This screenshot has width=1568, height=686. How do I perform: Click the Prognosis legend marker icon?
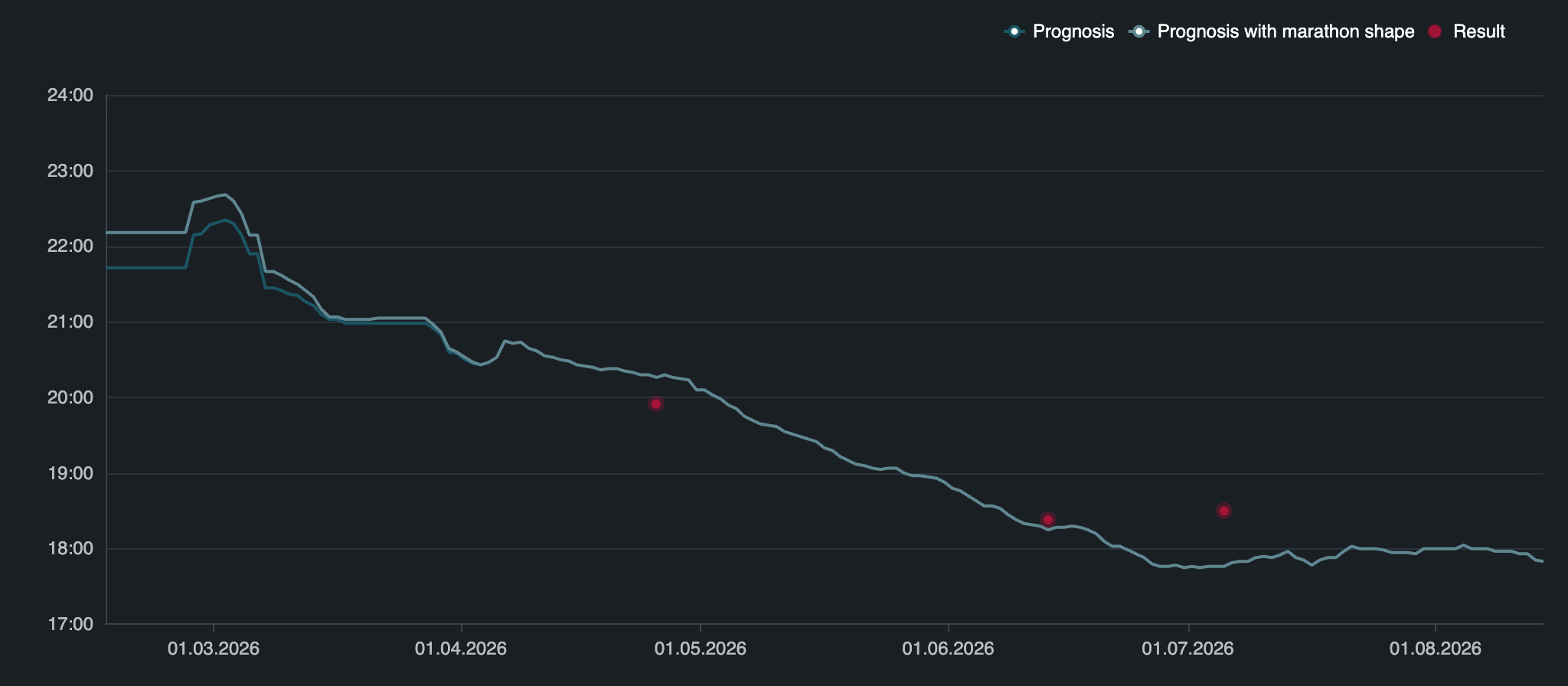(x=1014, y=31)
